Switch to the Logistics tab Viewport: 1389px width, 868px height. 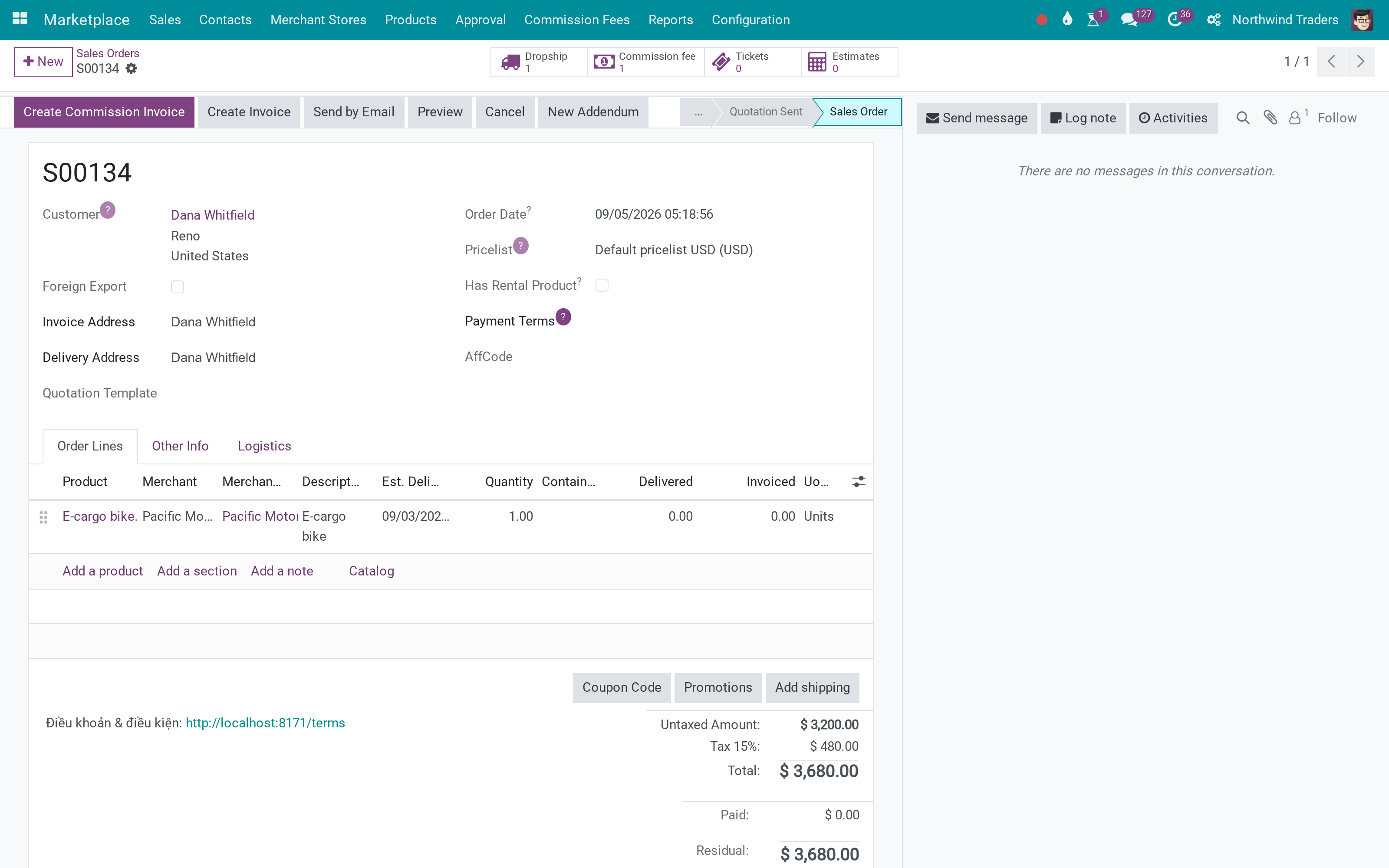coord(265,446)
